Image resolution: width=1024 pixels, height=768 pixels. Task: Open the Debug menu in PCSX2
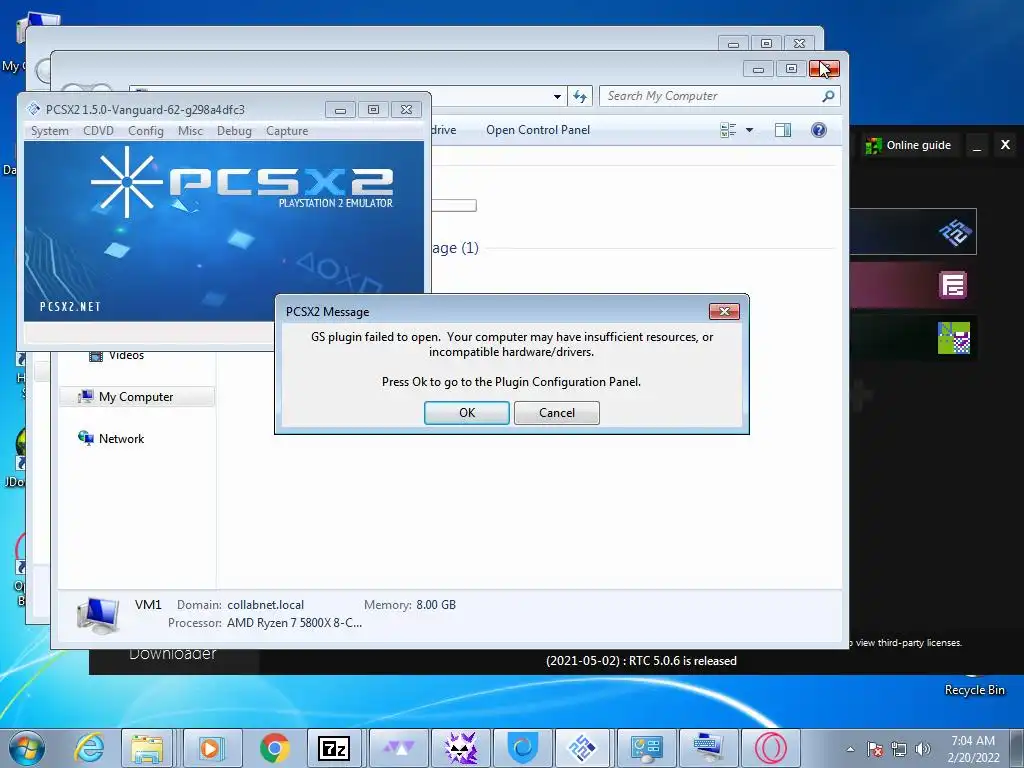point(234,131)
